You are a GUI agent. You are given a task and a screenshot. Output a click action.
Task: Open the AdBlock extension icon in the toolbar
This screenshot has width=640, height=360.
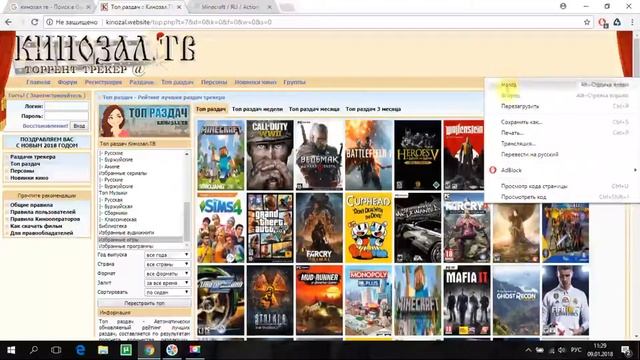pos(603,22)
